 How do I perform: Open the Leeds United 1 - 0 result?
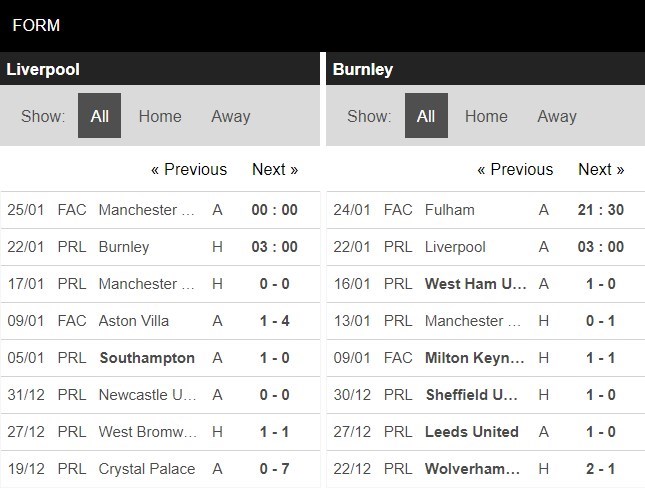tap(486, 432)
